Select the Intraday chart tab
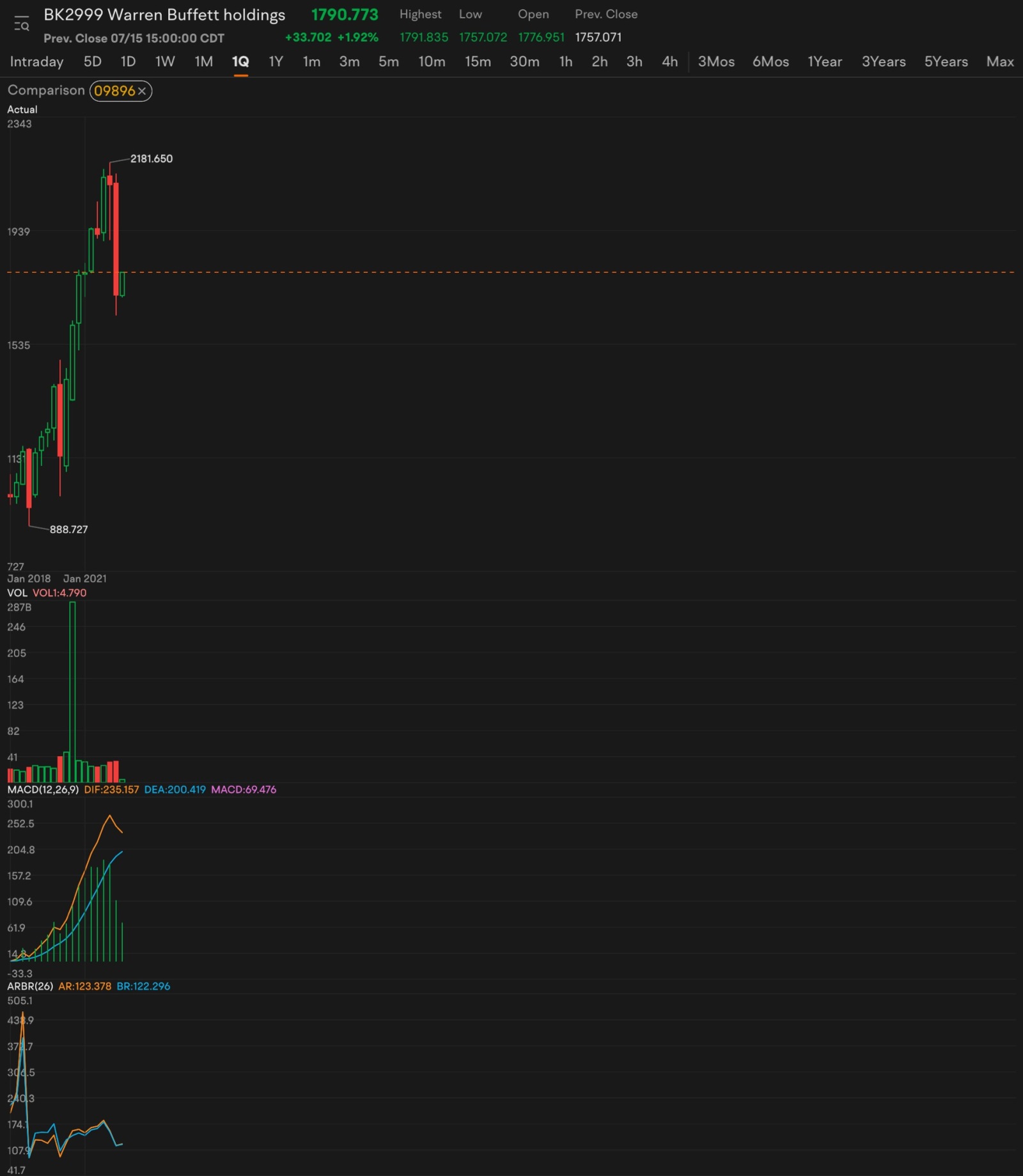The height and width of the screenshot is (1176, 1023). [x=36, y=62]
